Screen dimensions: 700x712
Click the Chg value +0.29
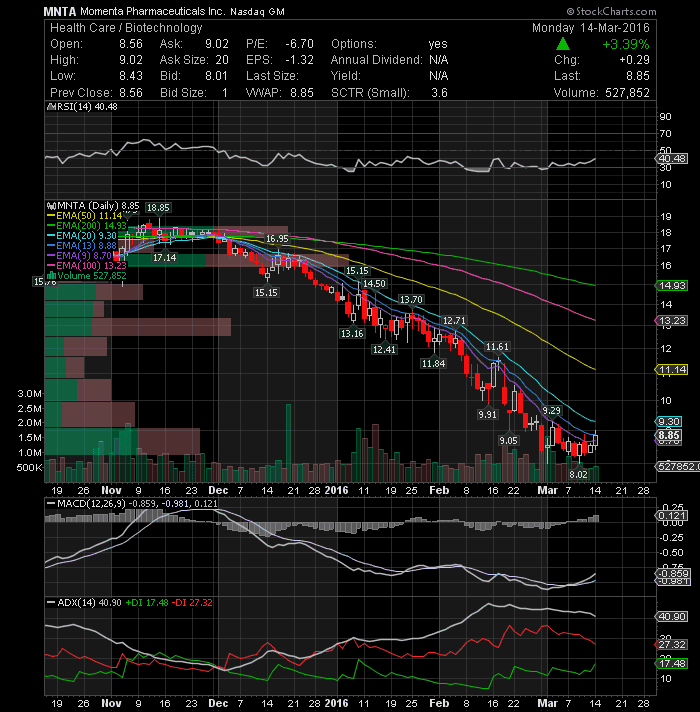(x=634, y=60)
